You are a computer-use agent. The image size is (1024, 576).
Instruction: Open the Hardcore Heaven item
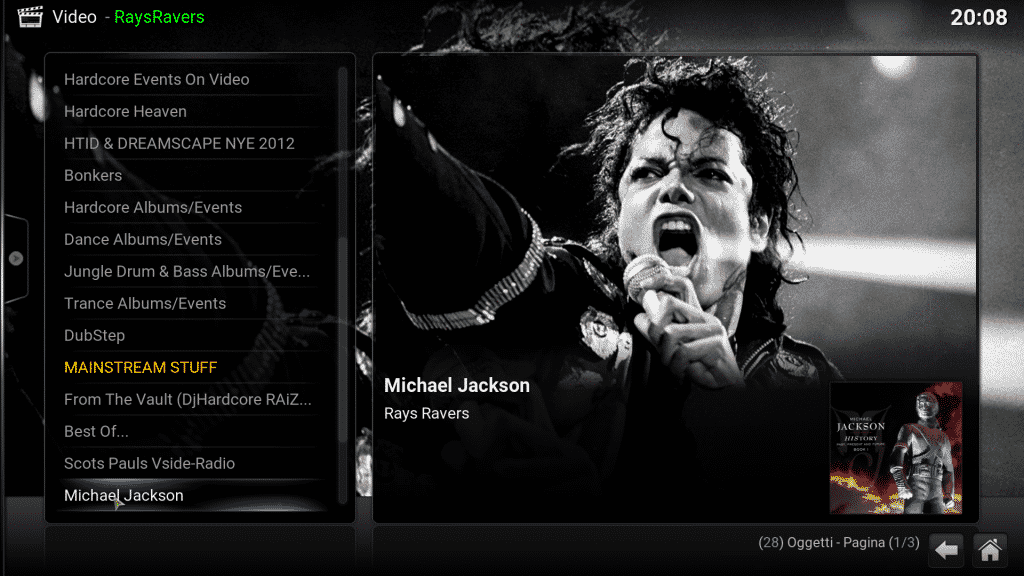(193, 112)
